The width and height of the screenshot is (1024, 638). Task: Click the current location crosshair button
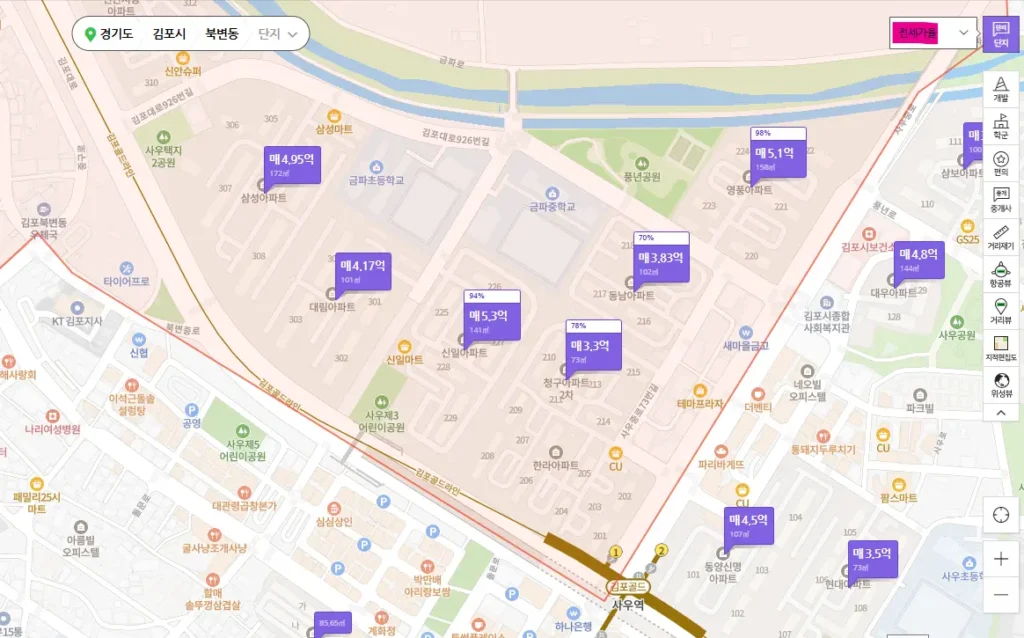[x=1001, y=515]
